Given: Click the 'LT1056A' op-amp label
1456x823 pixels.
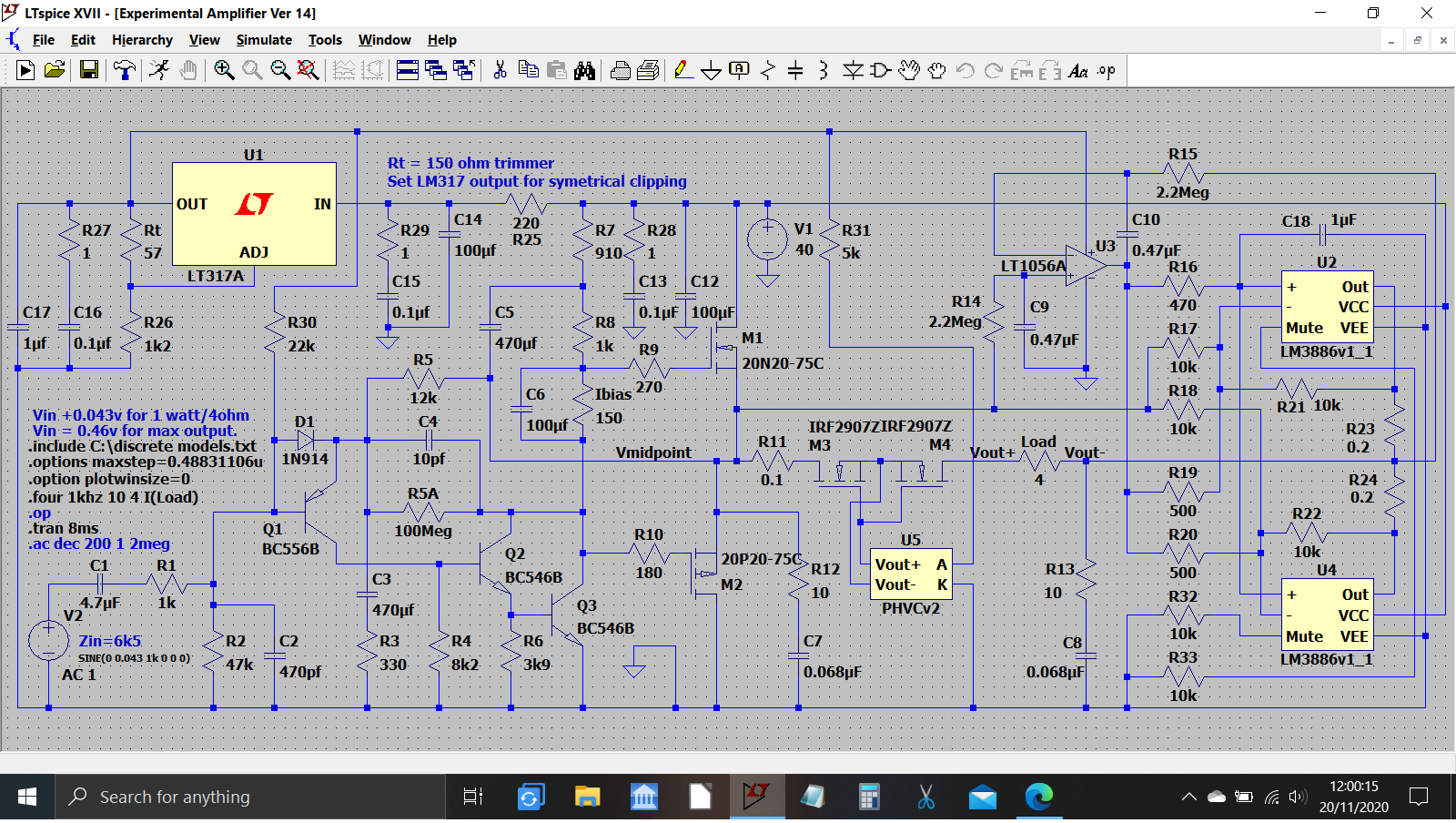Looking at the screenshot, I should tap(1033, 266).
